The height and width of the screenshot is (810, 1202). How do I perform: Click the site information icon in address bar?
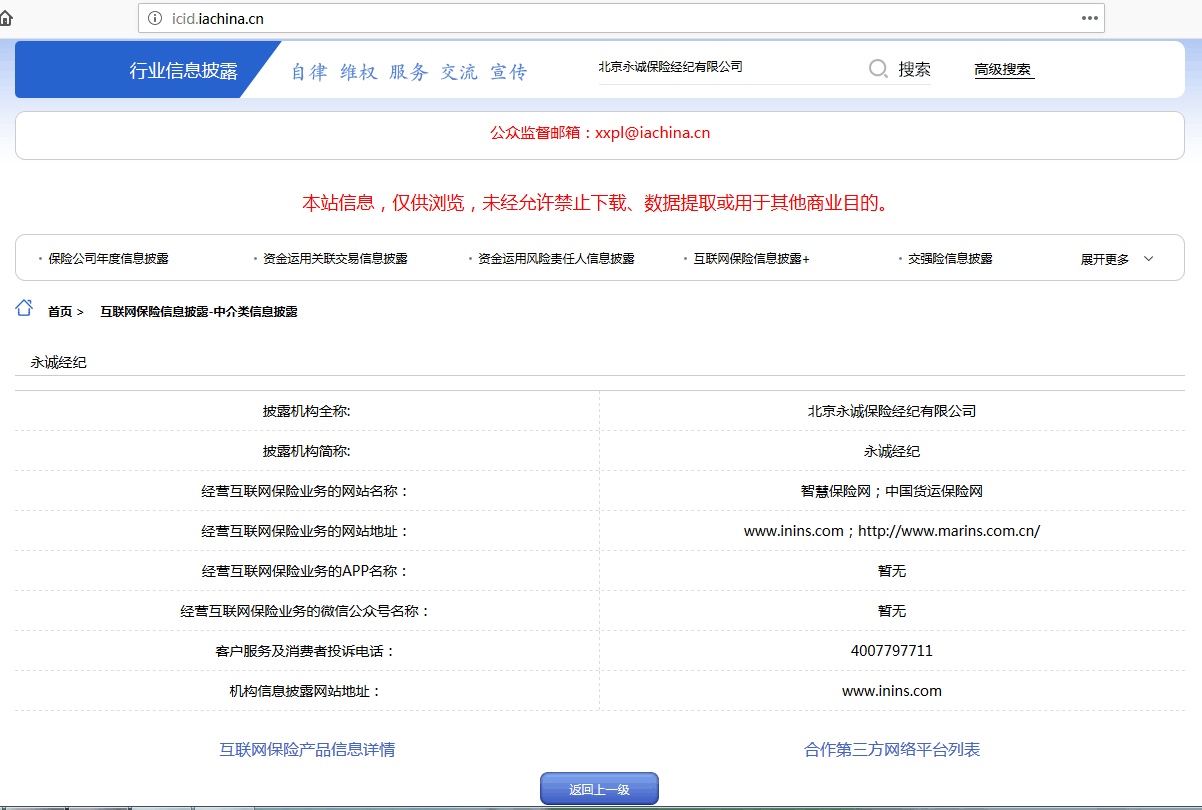click(155, 18)
